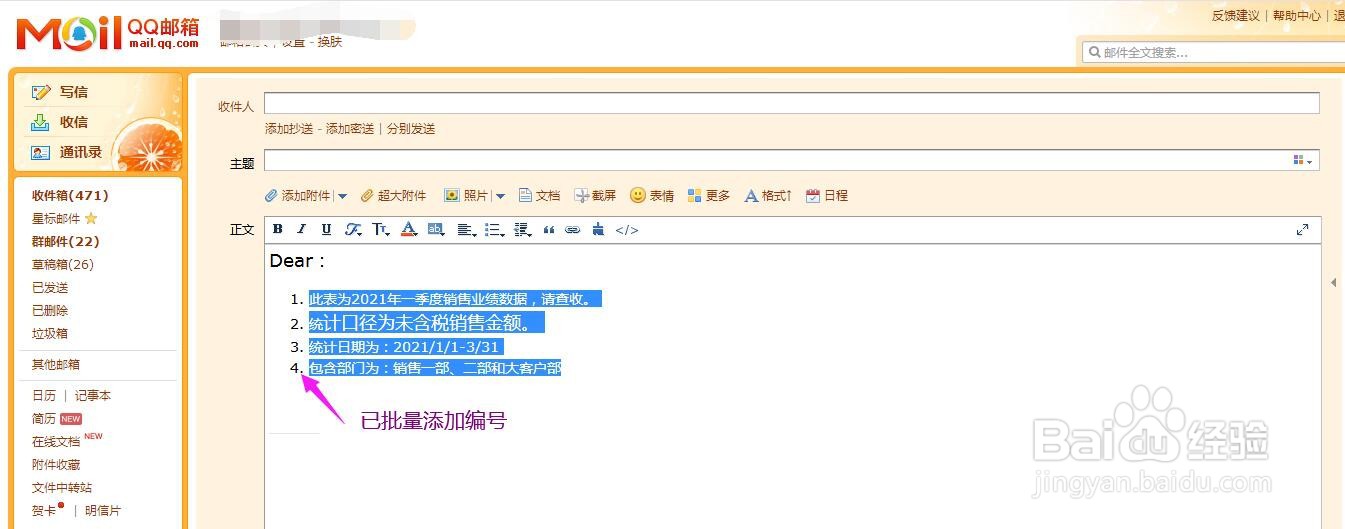Open 表情 emoji picker

pos(652,196)
